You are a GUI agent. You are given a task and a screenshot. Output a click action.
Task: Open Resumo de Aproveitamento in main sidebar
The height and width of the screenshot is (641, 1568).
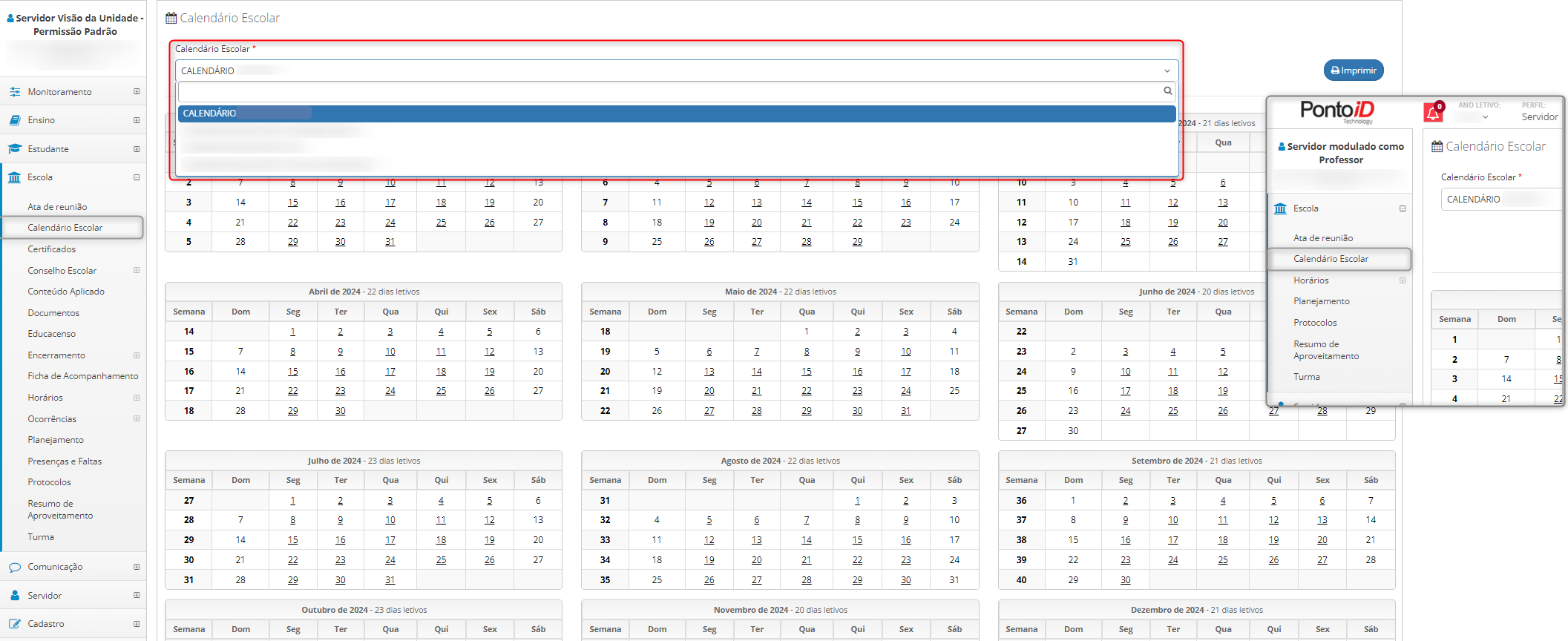tap(61, 510)
